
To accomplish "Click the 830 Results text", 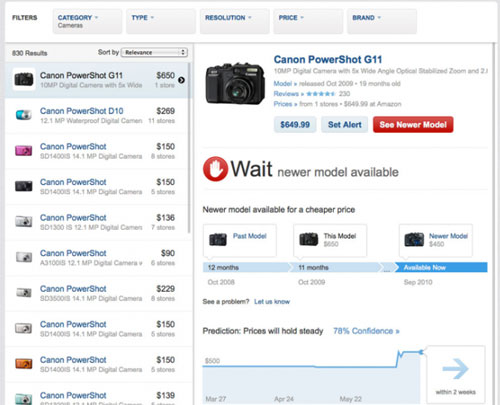I will click(x=30, y=53).
